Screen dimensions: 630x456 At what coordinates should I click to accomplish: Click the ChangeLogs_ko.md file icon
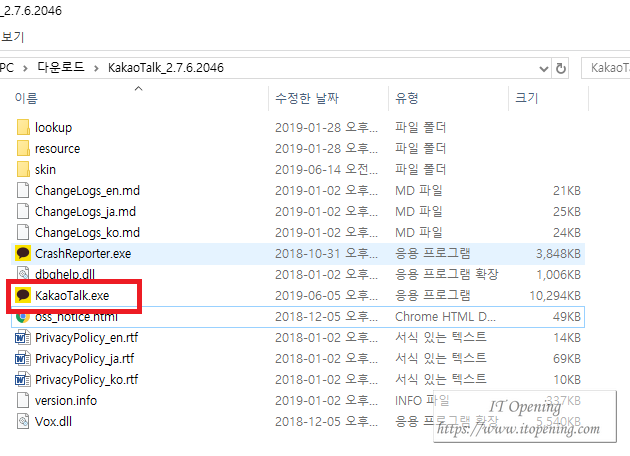23,232
